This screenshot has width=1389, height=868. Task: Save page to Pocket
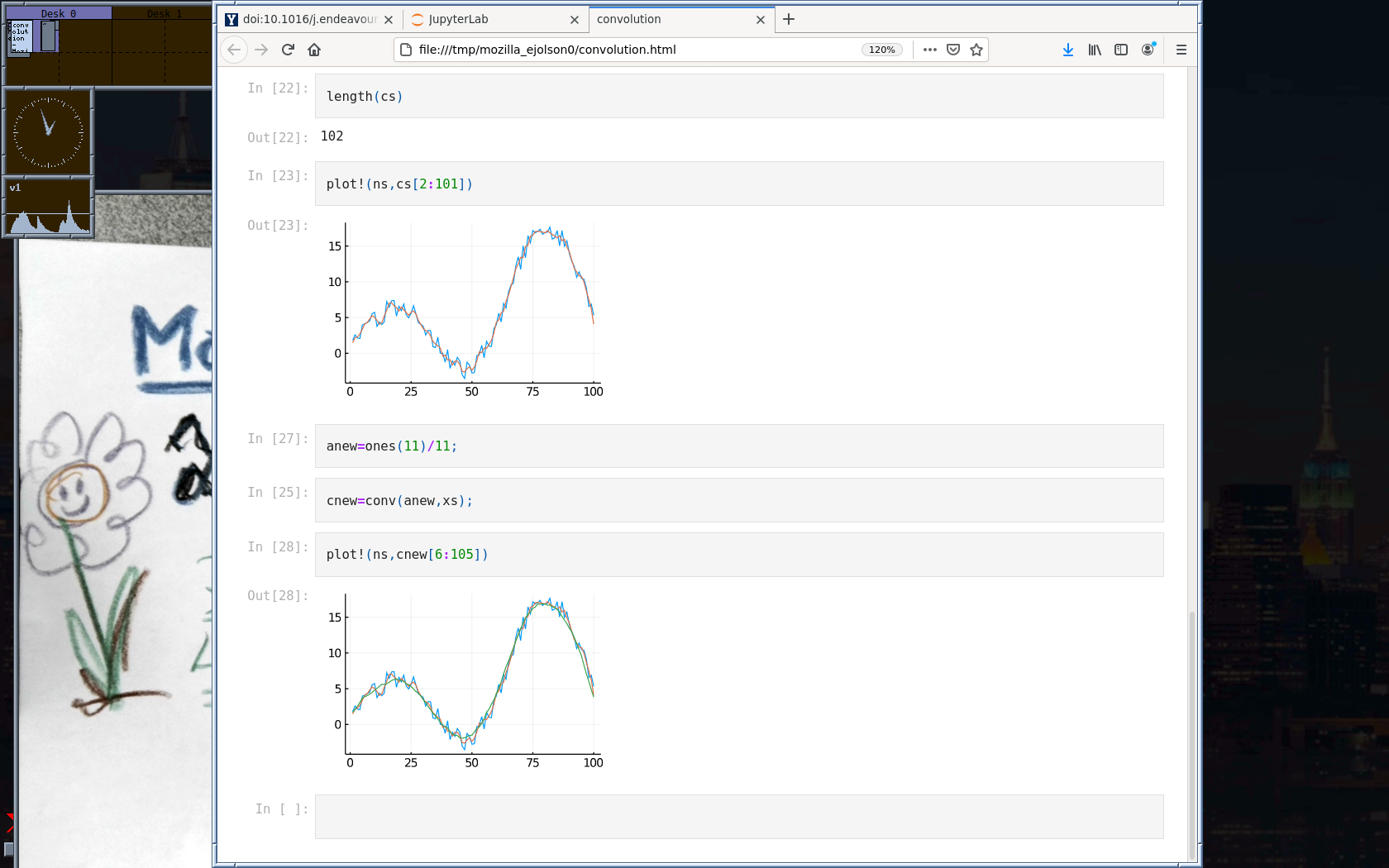tap(953, 50)
